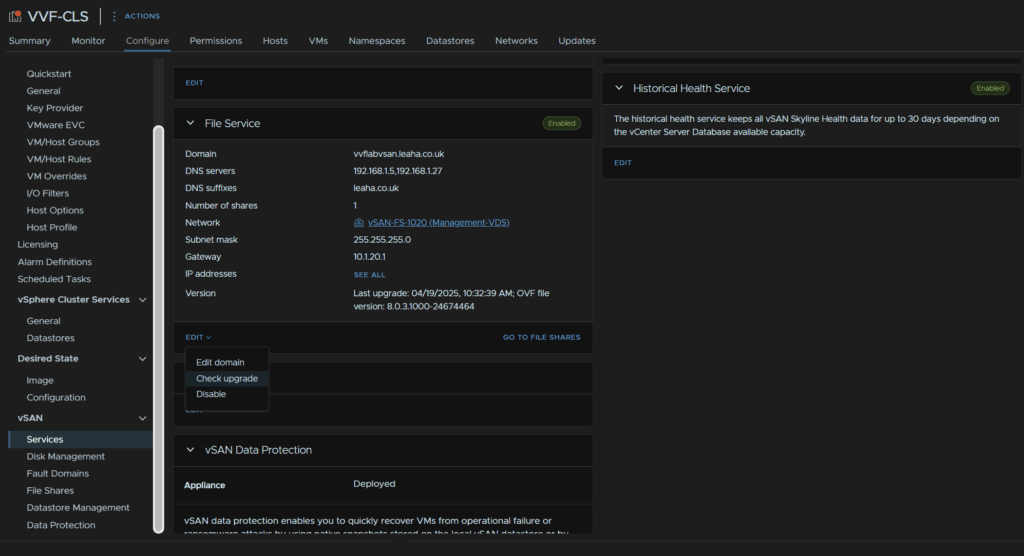Image resolution: width=1024 pixels, height=556 pixels.
Task: Select VMware EVC in sidebar
Action: 56,125
